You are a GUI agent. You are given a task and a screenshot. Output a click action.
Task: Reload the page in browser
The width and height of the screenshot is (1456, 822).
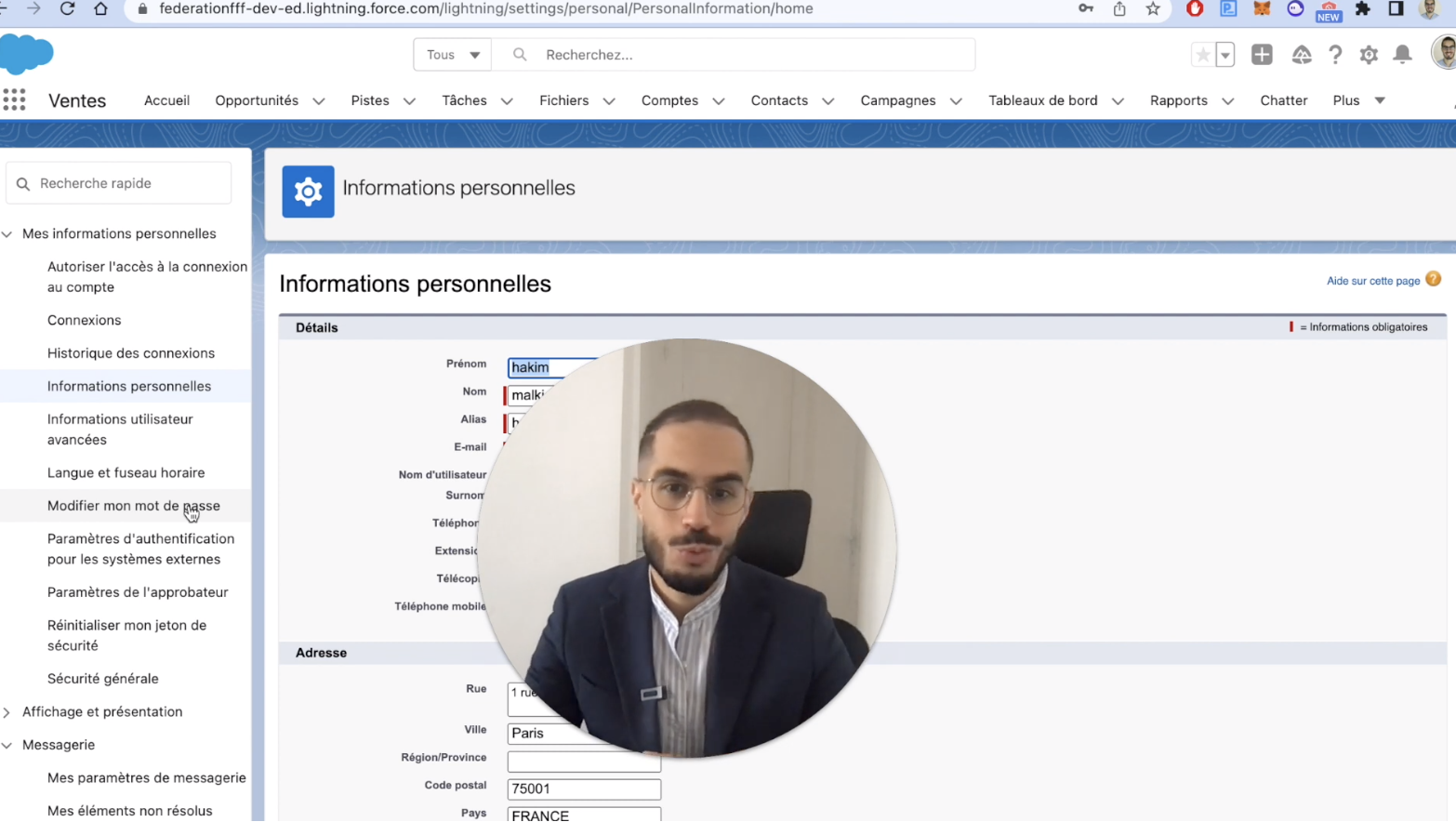click(67, 8)
